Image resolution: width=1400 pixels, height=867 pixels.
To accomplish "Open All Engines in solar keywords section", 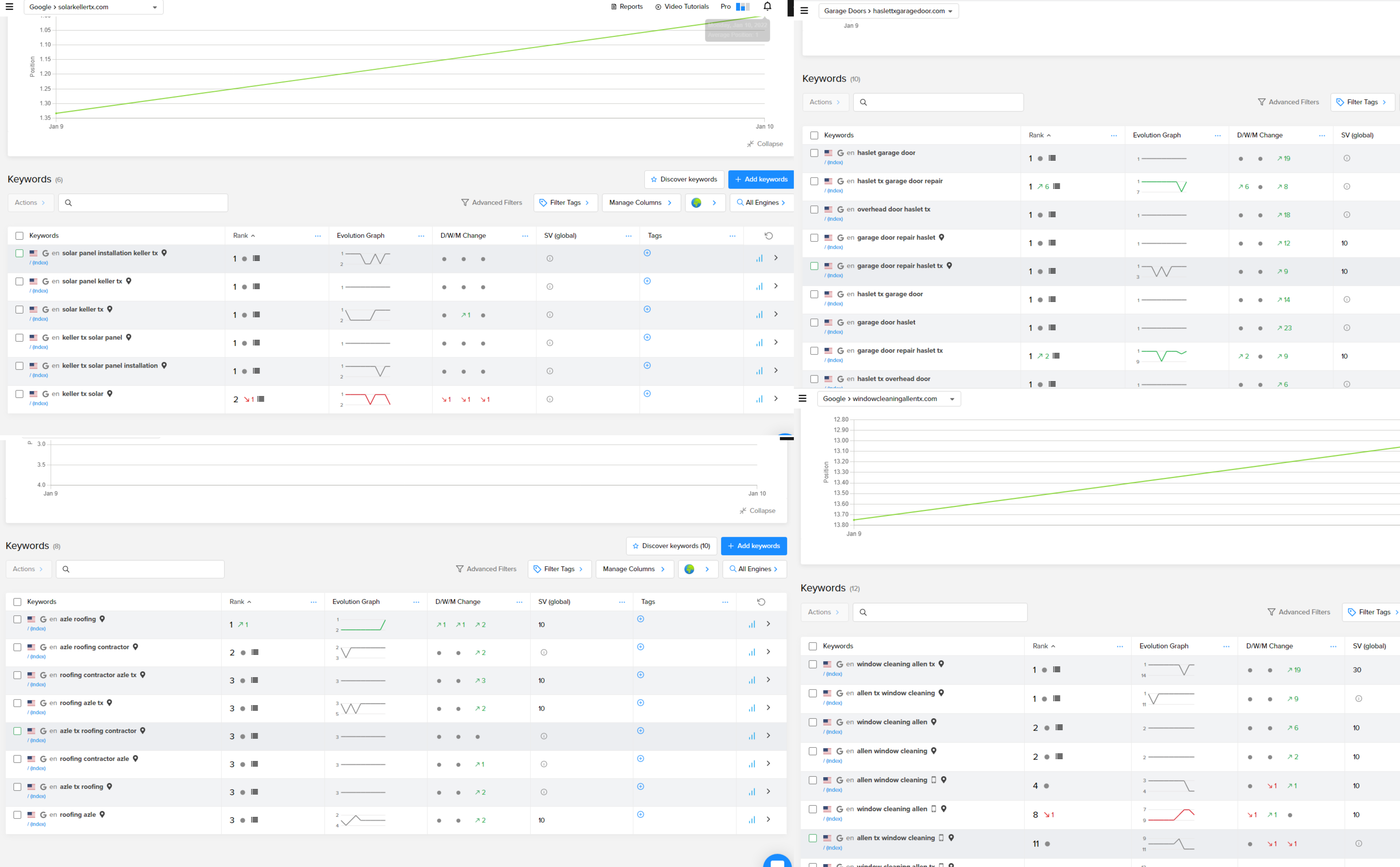I will (762, 203).
